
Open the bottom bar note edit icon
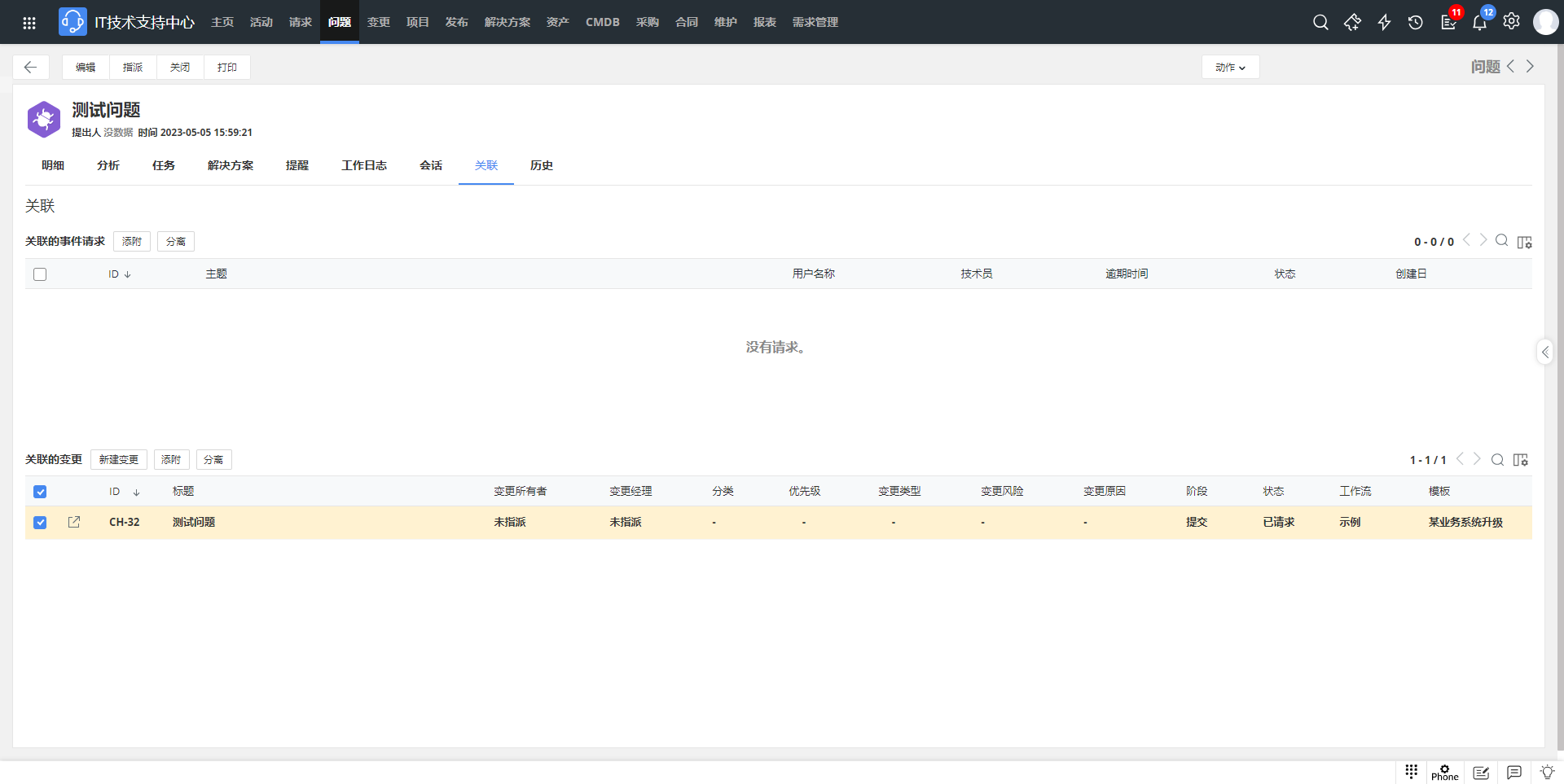tap(1481, 773)
